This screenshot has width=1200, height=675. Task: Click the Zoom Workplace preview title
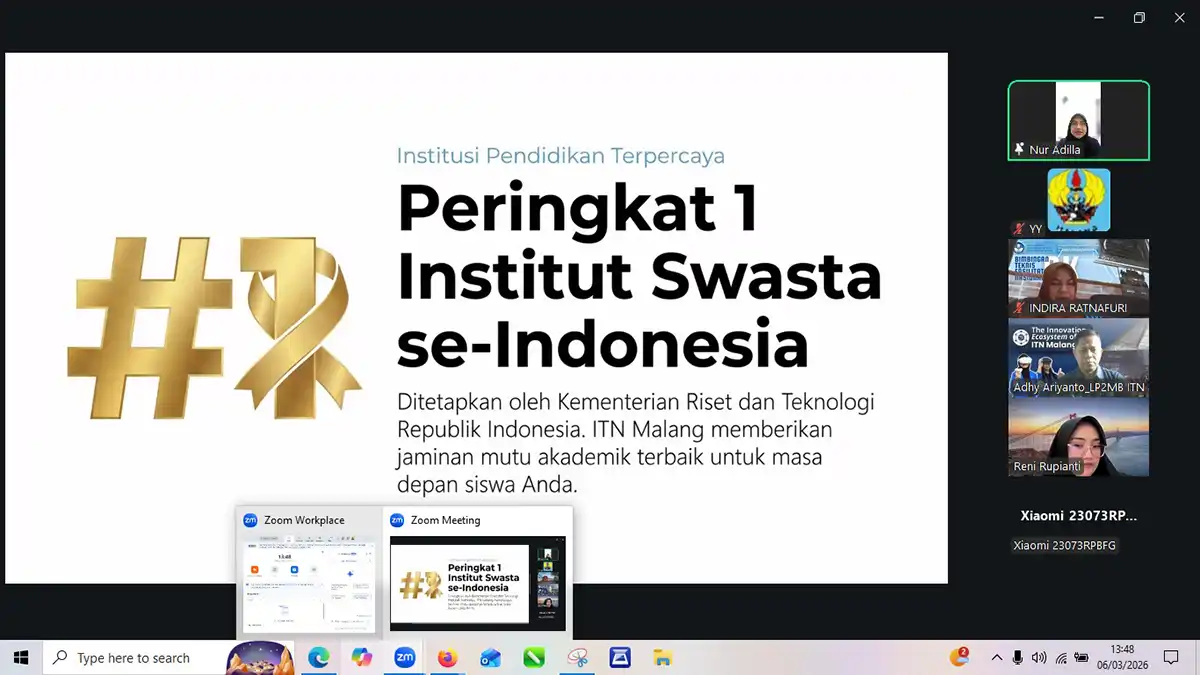pos(304,520)
